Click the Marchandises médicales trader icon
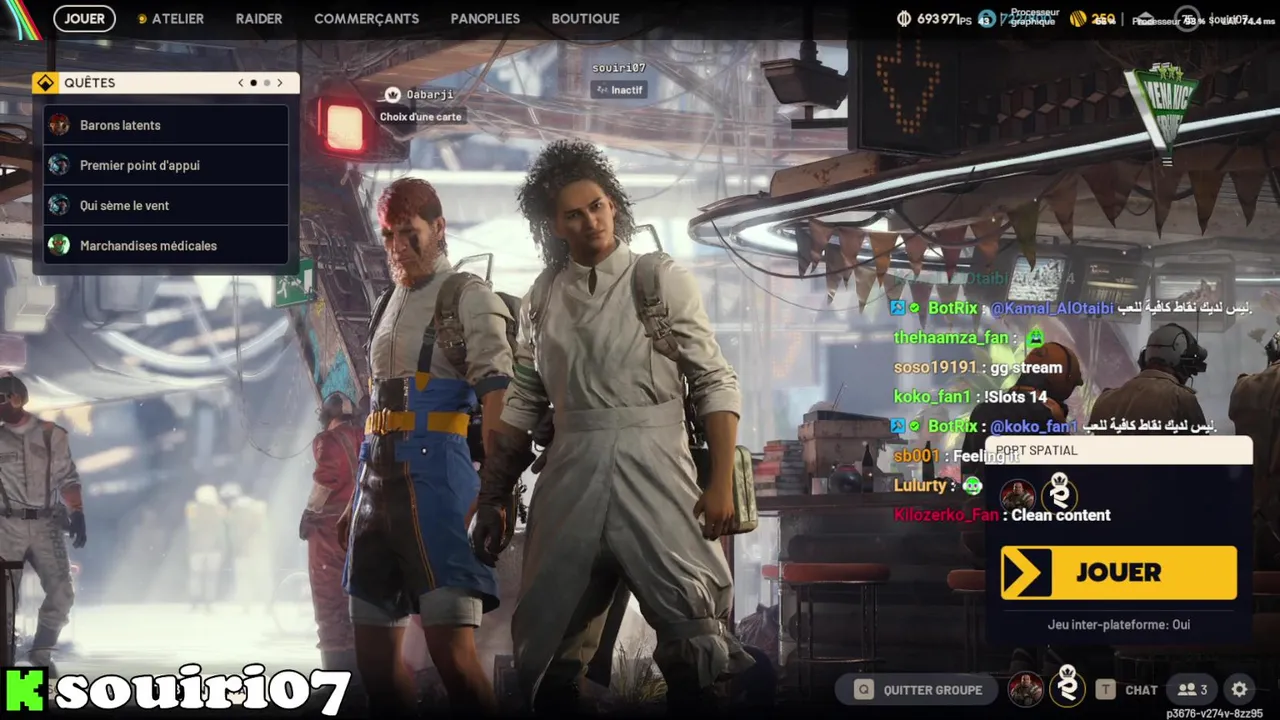This screenshot has height=720, width=1280. click(x=59, y=245)
